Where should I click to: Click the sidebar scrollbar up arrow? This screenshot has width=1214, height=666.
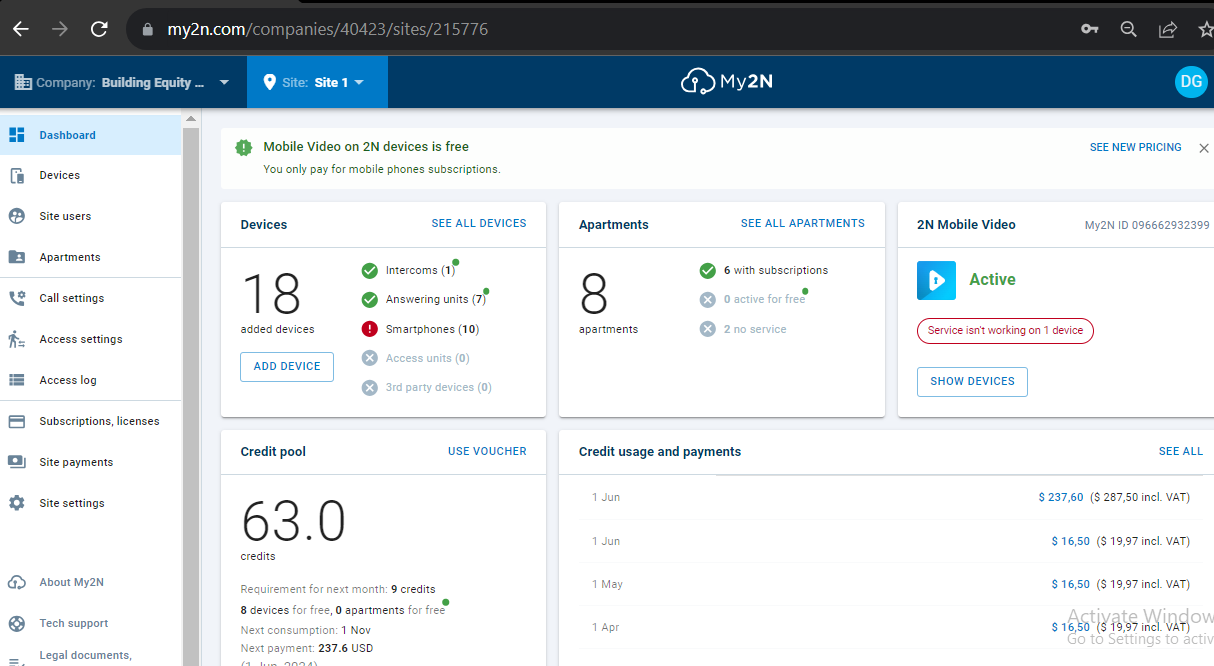point(191,119)
